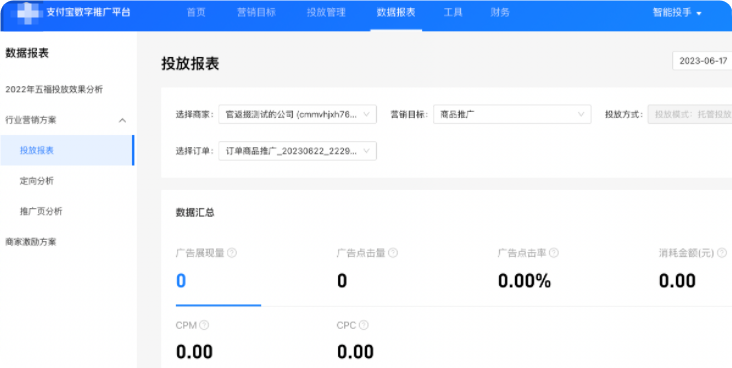Click the 数据汇总 section title

click(x=195, y=212)
